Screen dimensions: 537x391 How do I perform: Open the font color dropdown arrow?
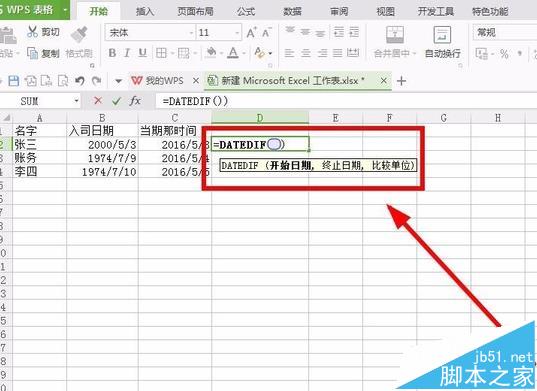(244, 53)
